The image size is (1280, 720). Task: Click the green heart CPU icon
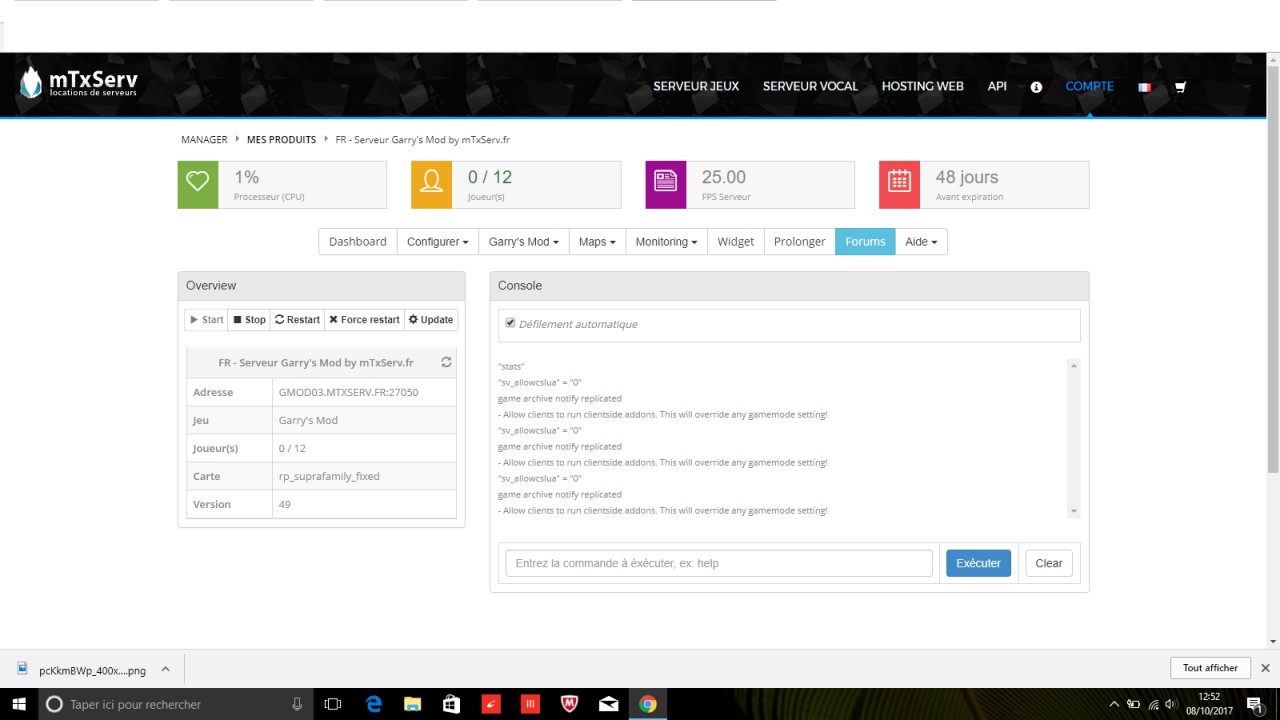pyautogui.click(x=198, y=185)
